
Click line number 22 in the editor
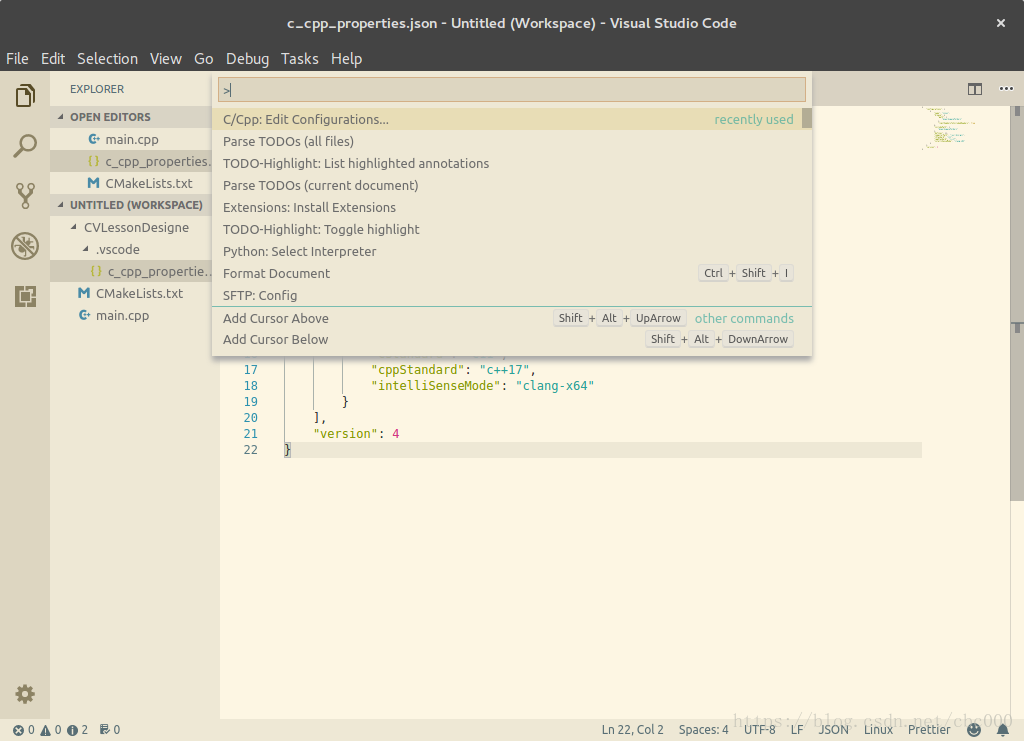(x=251, y=450)
